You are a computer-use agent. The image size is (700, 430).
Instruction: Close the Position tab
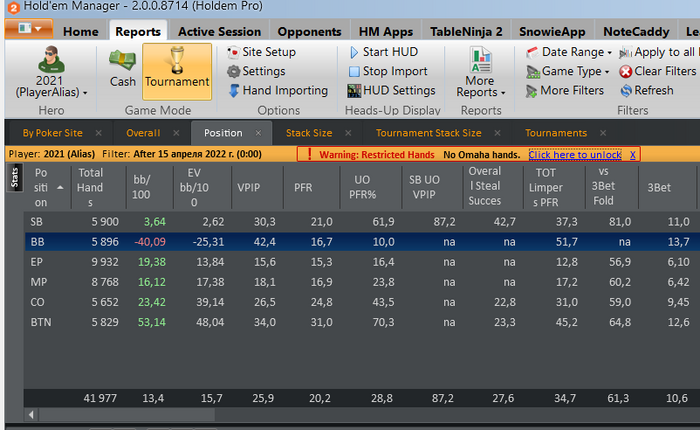click(x=257, y=133)
